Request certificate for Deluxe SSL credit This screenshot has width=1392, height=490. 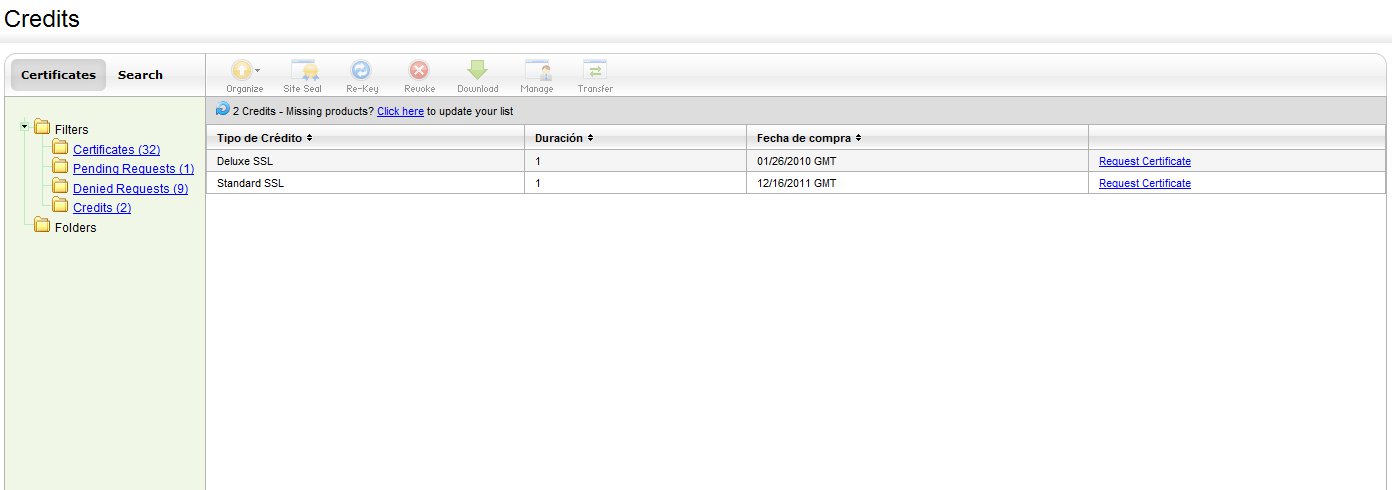click(1144, 161)
